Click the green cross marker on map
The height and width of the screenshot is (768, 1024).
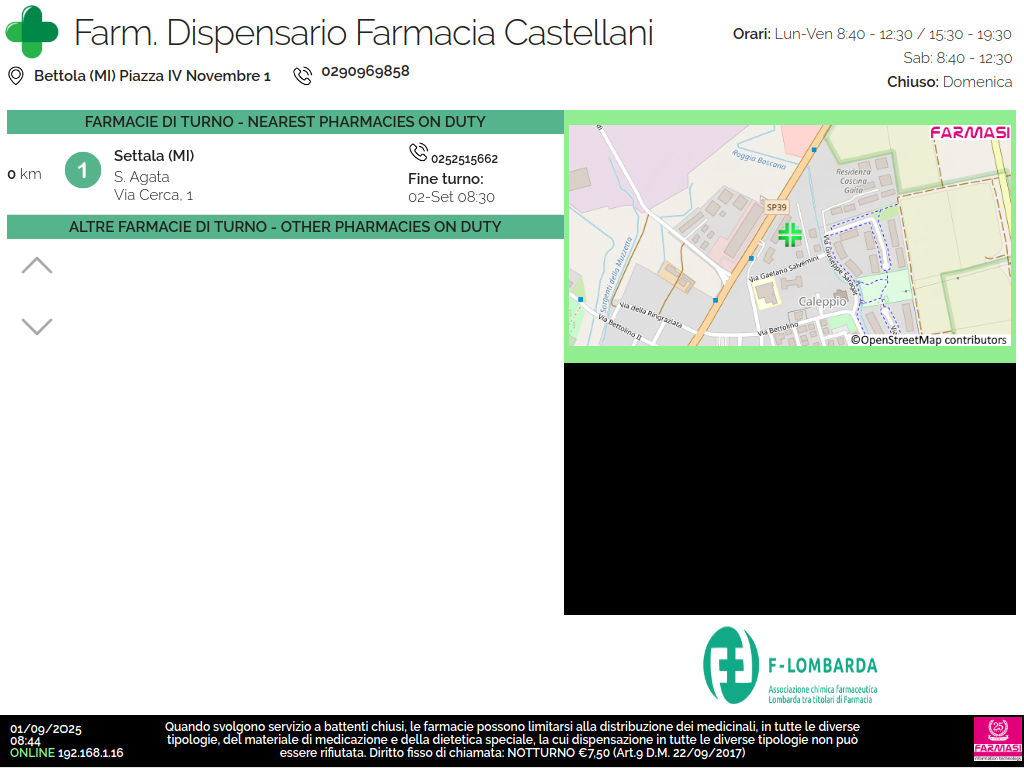tap(790, 235)
